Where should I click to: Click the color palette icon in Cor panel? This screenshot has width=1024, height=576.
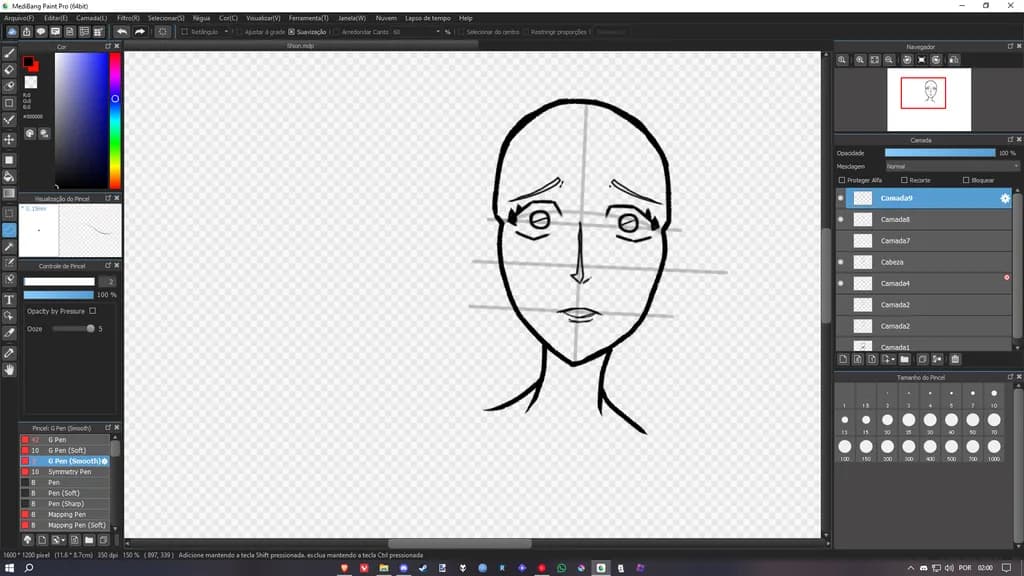(x=30, y=133)
